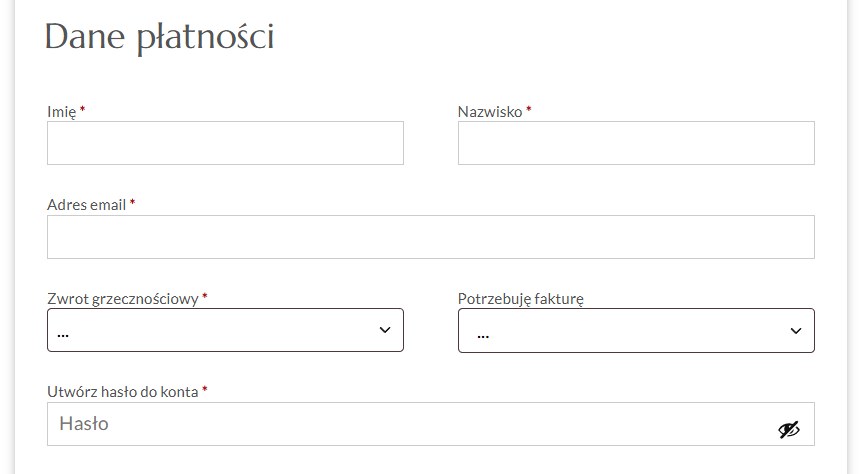Click the red asterisk next to Imię
Image resolution: width=862 pixels, height=474 pixels.
click(82, 111)
